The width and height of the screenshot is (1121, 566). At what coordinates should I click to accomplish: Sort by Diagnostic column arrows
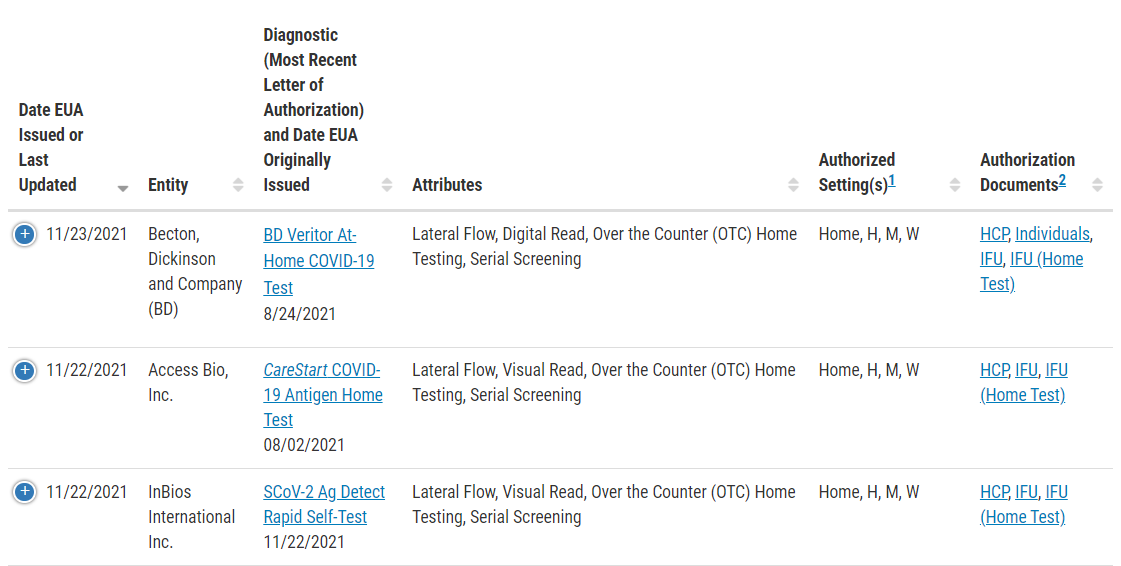pos(387,185)
